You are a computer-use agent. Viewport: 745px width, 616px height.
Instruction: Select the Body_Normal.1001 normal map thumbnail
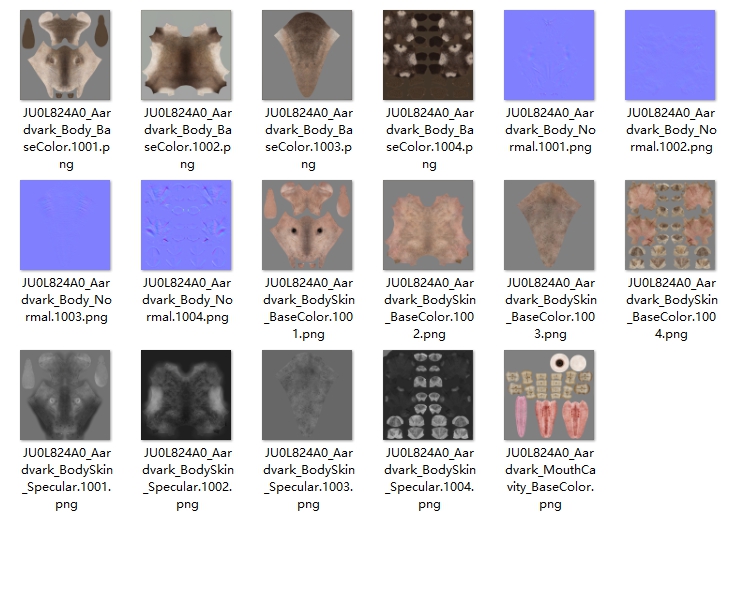[549, 55]
